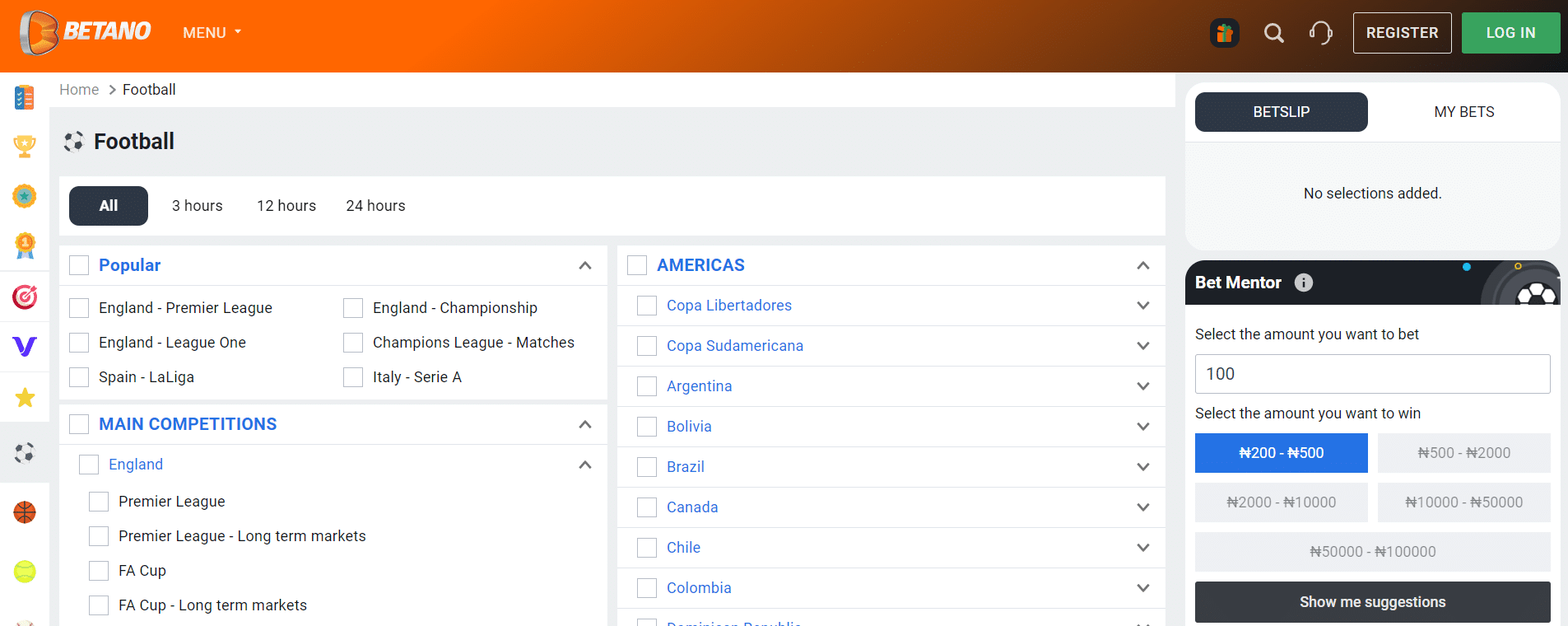Screen dimensions: 1568x626
Task: Click the Bet Mentor info icon
Action: (1304, 283)
